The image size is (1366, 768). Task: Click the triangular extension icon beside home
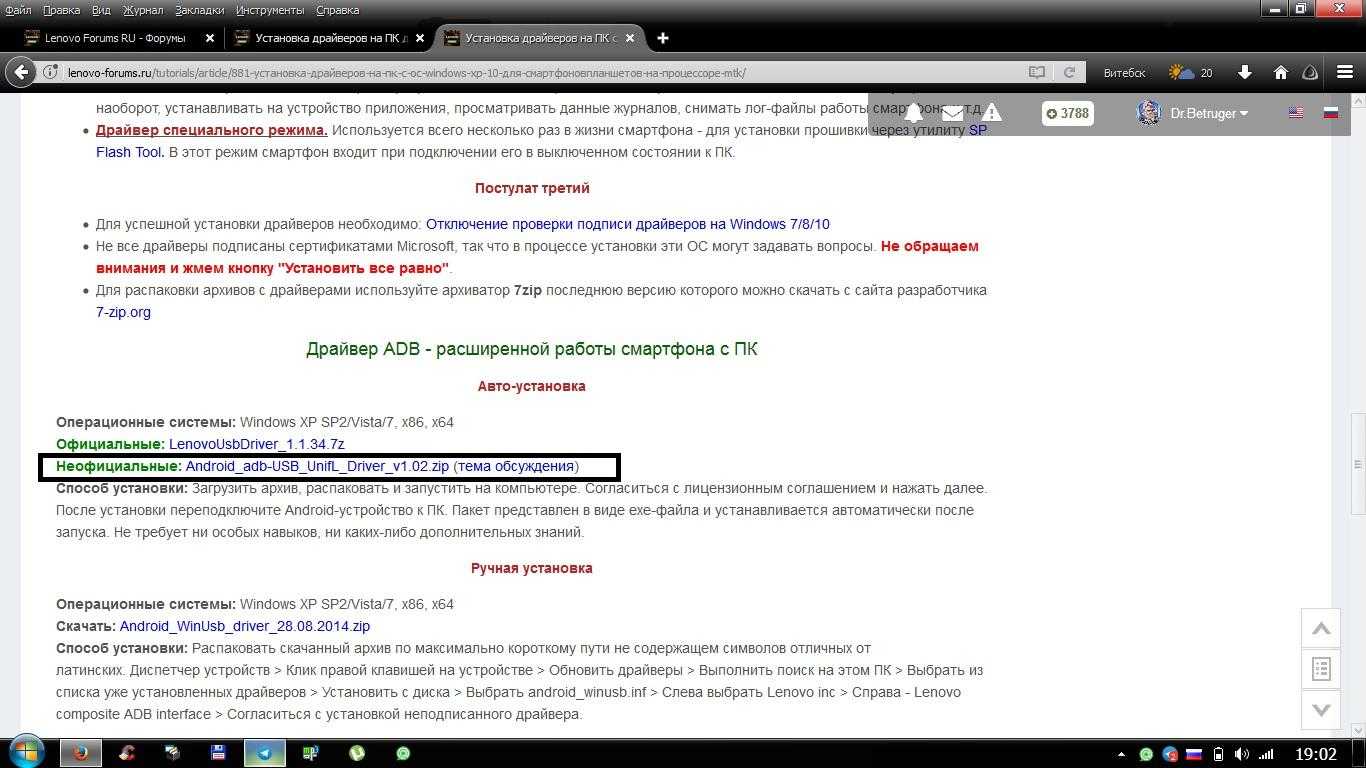pyautogui.click(x=1311, y=72)
